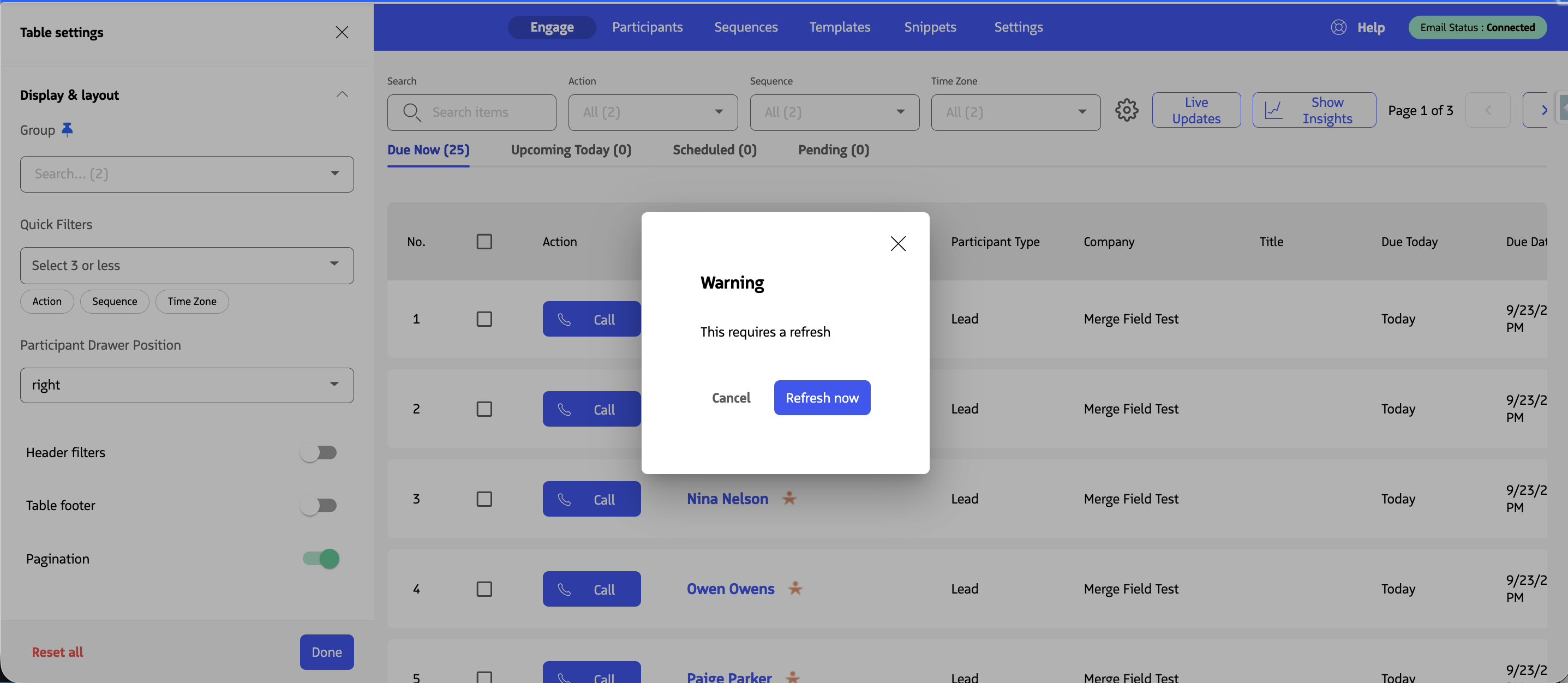Select Scheduled (0) tab

tap(715, 150)
